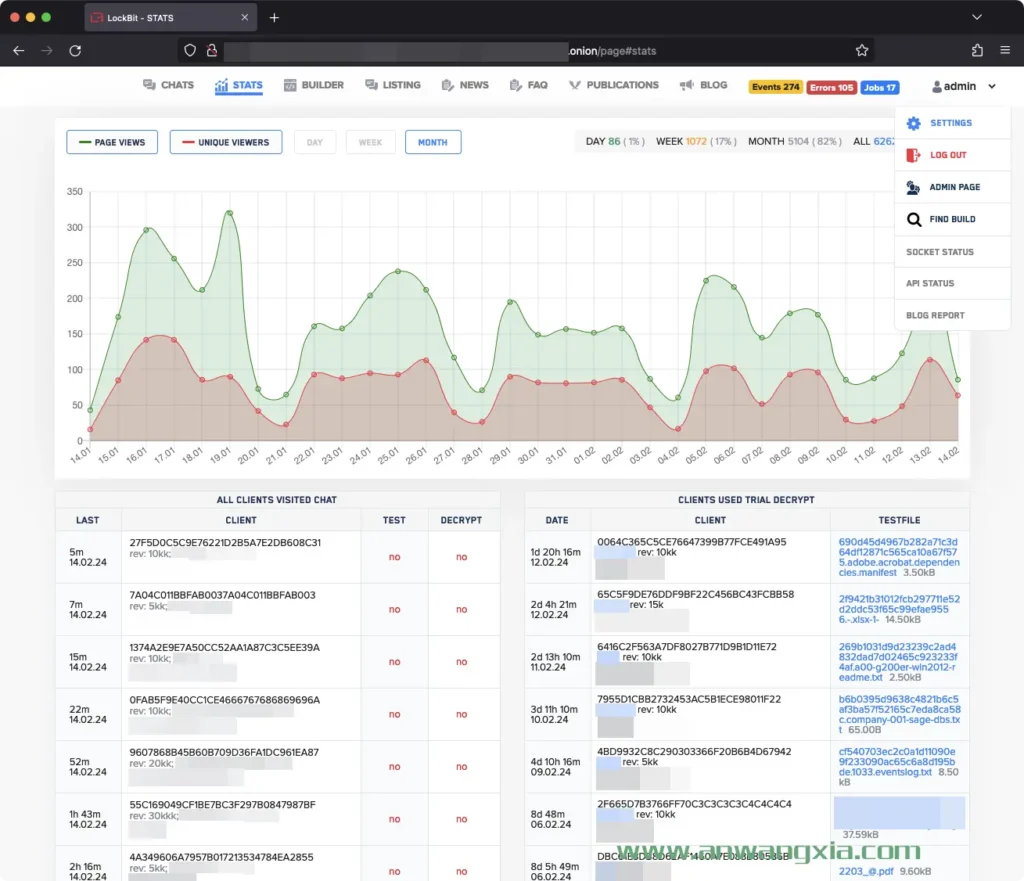Image resolution: width=1024 pixels, height=881 pixels.
Task: Click the listing icon beside LISTING
Action: point(372,85)
